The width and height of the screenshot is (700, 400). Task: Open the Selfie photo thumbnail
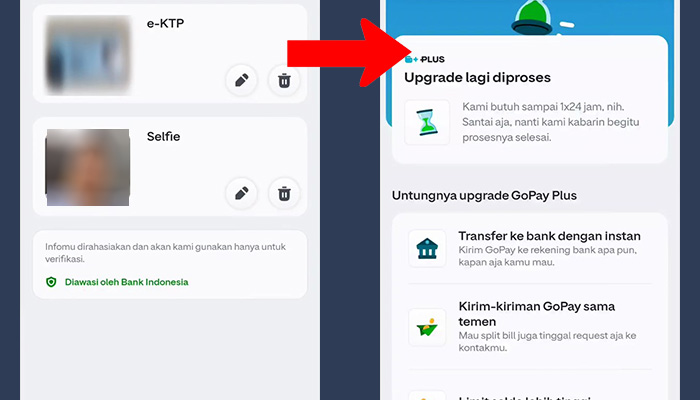click(87, 167)
